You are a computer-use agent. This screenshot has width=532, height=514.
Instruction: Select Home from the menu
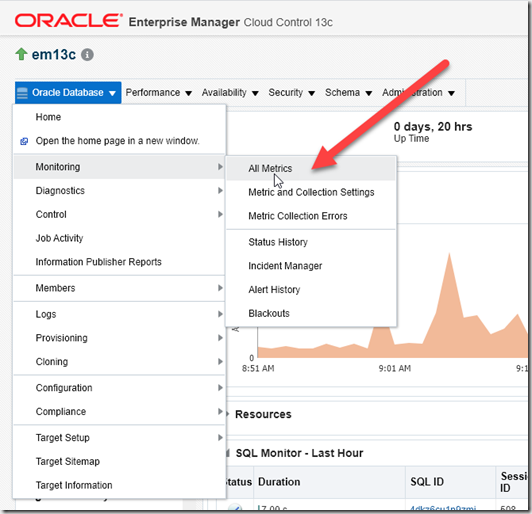point(119,117)
